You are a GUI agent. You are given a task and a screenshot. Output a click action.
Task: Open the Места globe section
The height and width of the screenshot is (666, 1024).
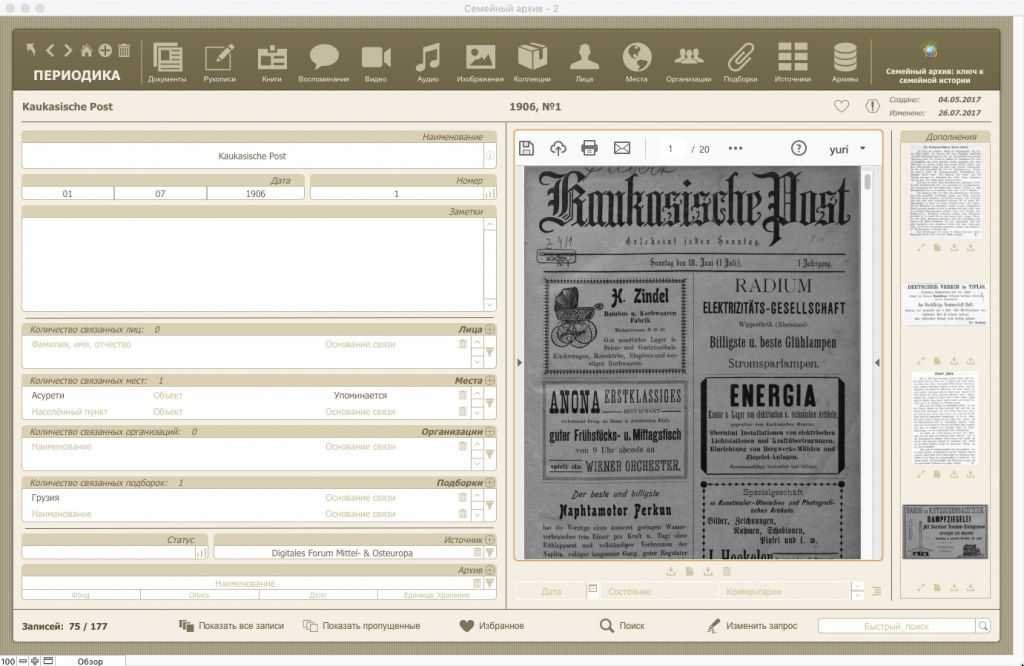(637, 63)
